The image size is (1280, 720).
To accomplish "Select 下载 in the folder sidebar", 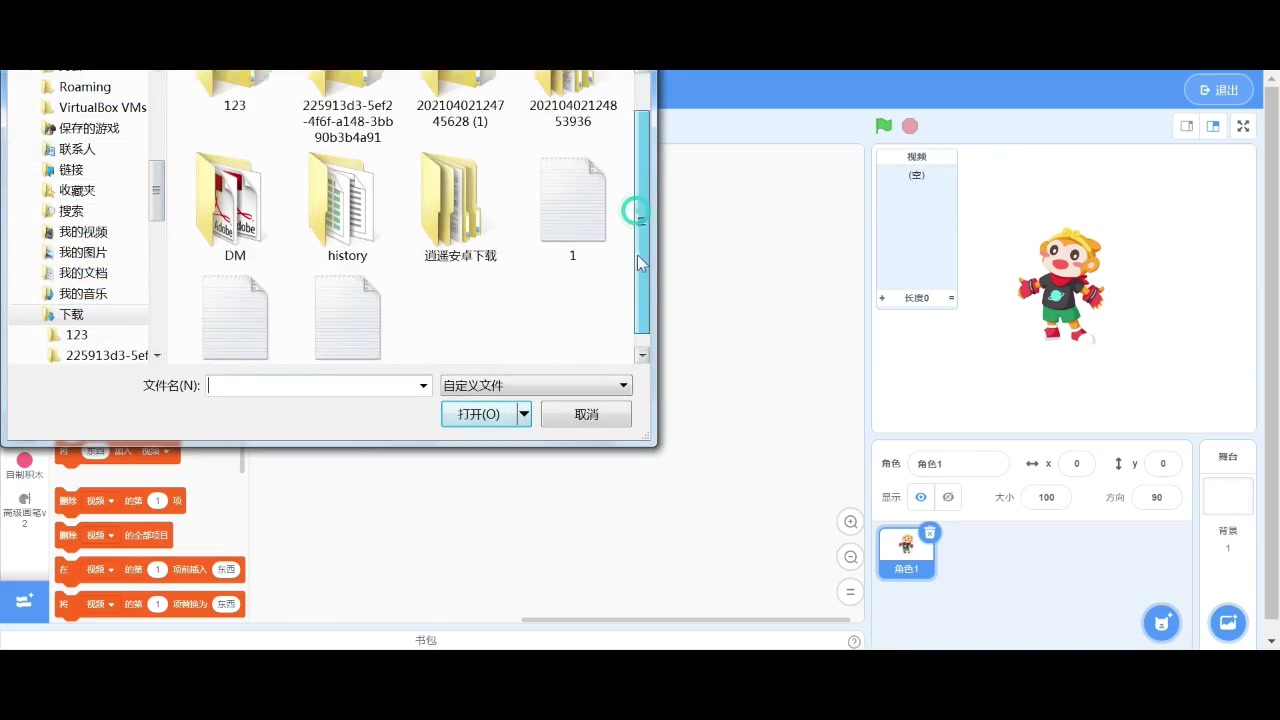I will [71, 314].
